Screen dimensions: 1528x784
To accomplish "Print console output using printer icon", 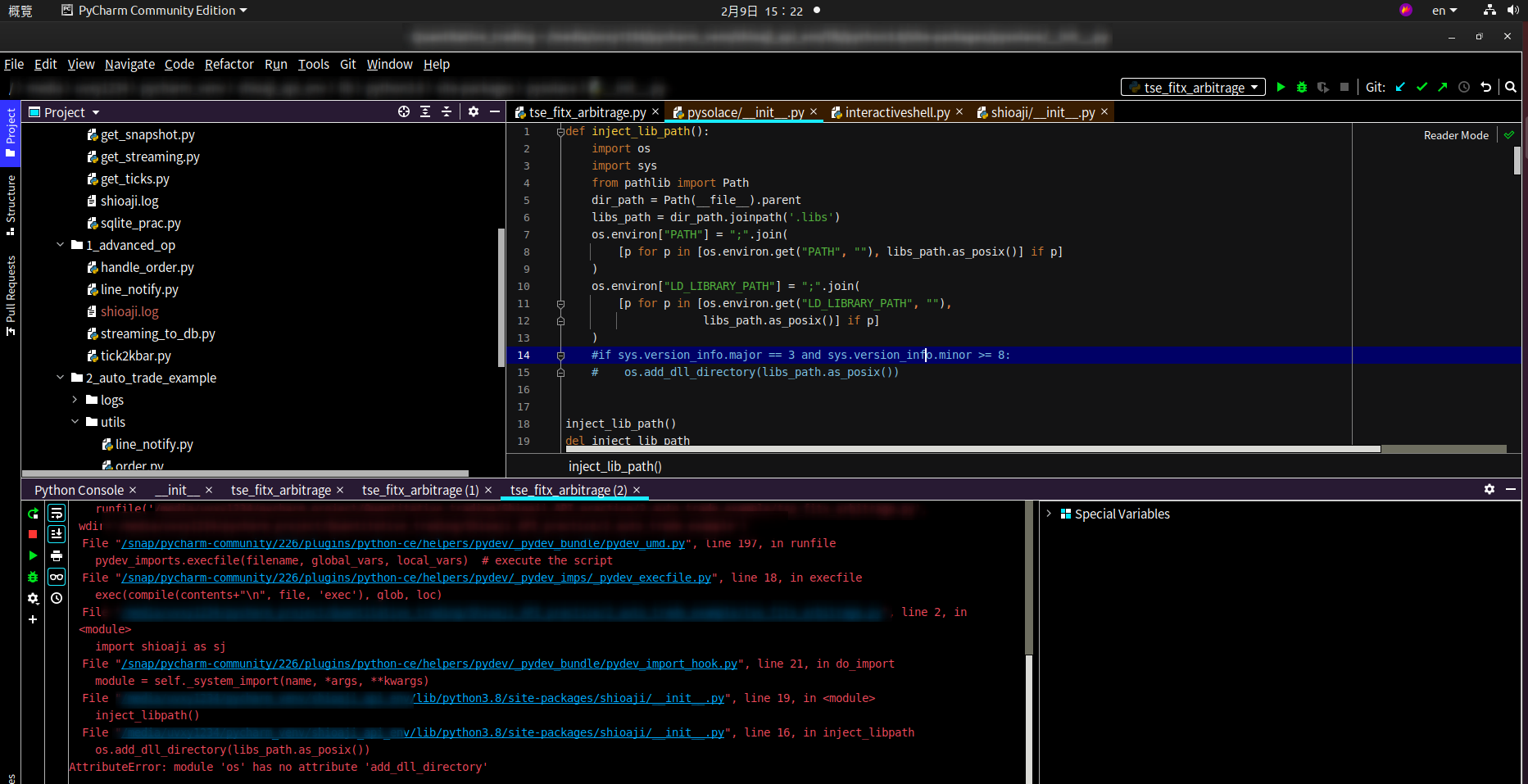I will tap(57, 556).
